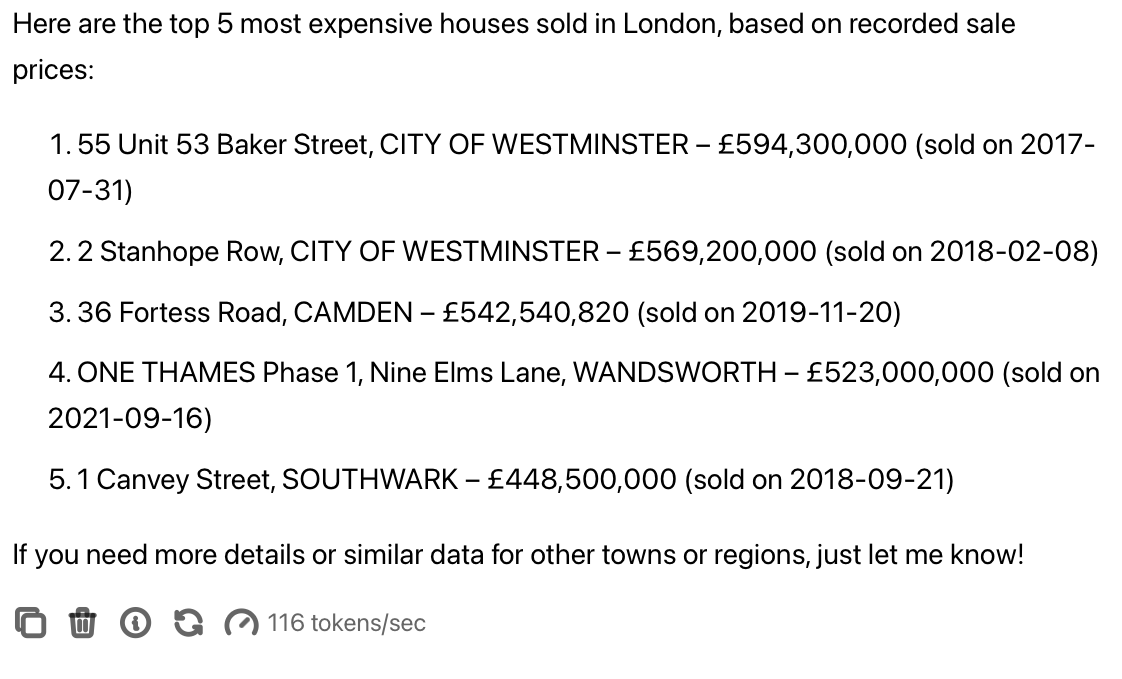Click the speedometer gauge icon
This screenshot has height=679, width=1122.
(x=241, y=623)
